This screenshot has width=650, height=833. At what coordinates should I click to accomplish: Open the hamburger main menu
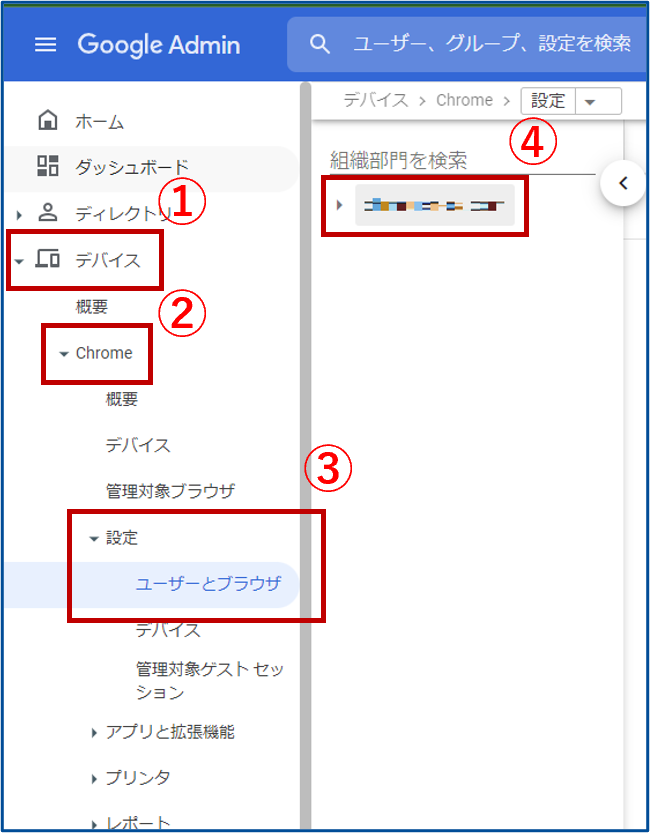tap(46, 45)
